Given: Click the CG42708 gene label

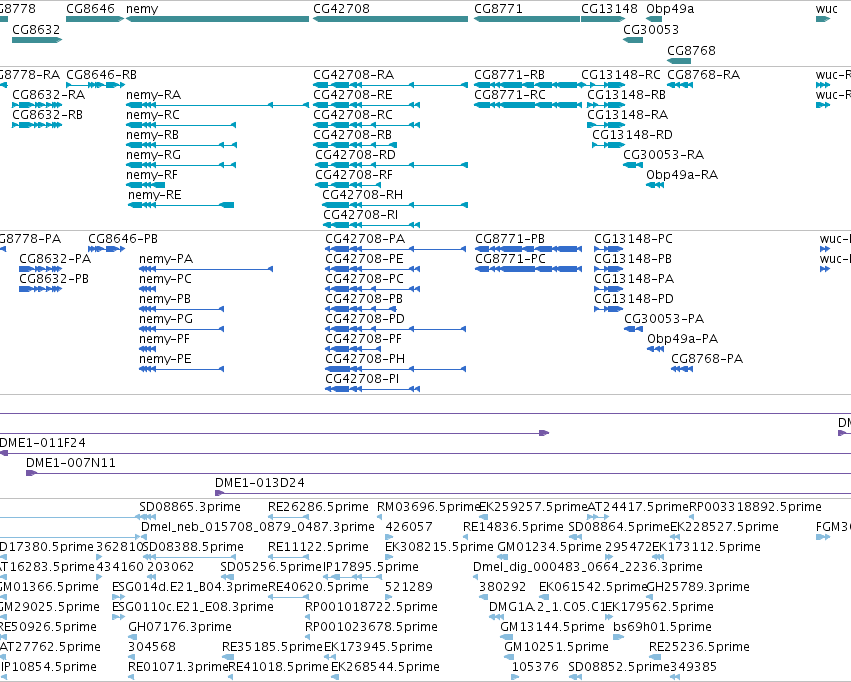Looking at the screenshot, I should pos(341,9).
